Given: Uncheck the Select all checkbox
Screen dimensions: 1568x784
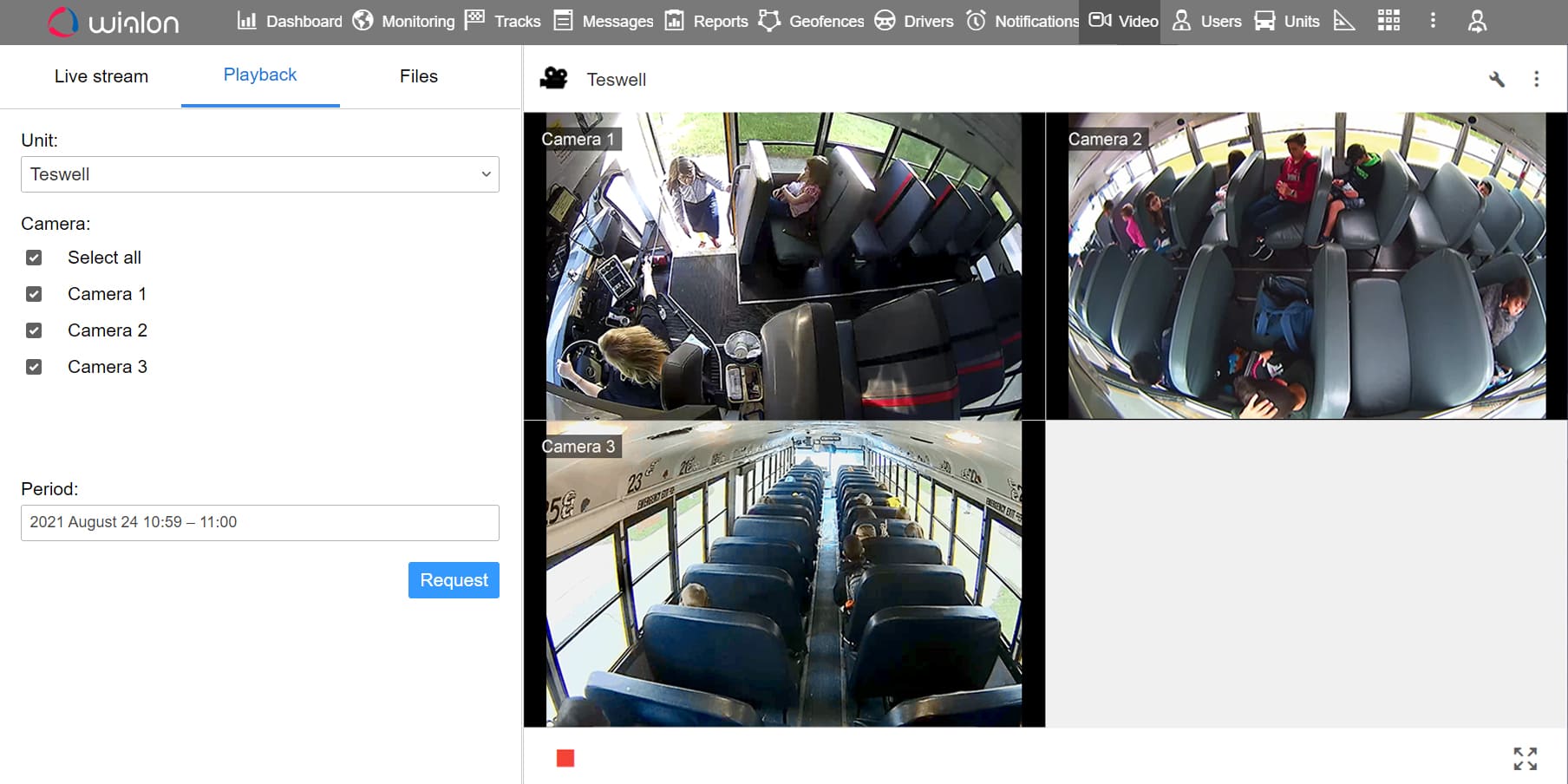Looking at the screenshot, I should click(x=34, y=258).
